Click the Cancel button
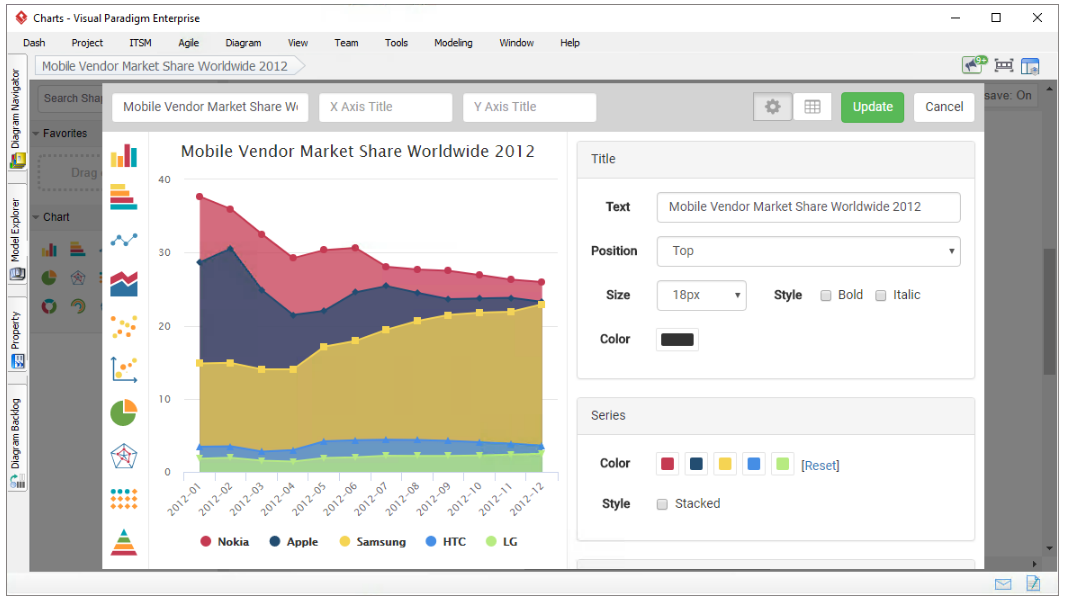The height and width of the screenshot is (605, 1066). [x=944, y=107]
